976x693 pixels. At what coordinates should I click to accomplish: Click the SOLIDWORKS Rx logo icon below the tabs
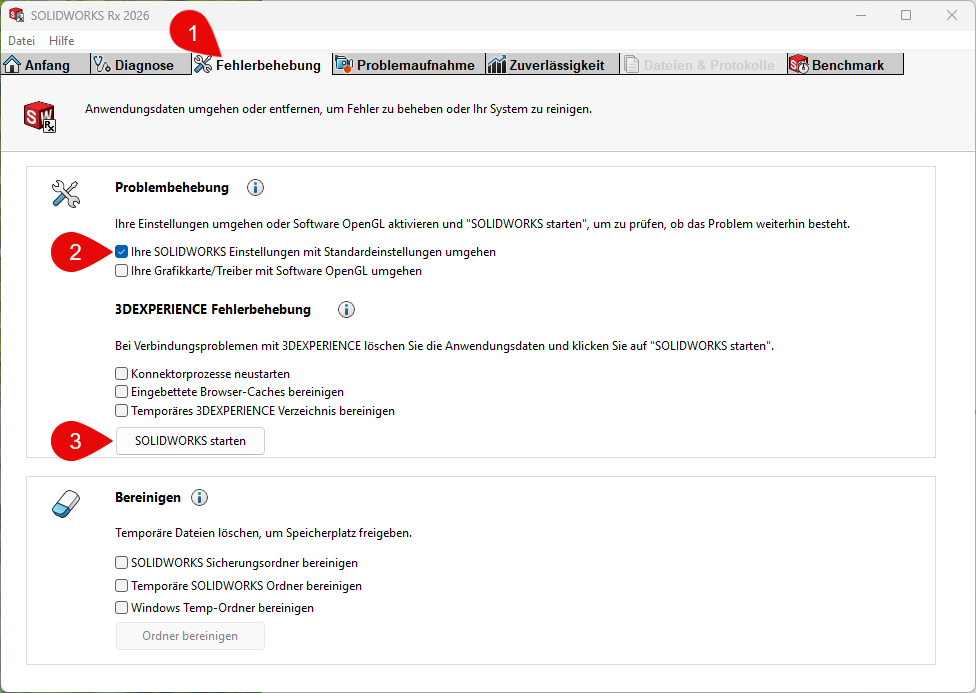[40, 115]
